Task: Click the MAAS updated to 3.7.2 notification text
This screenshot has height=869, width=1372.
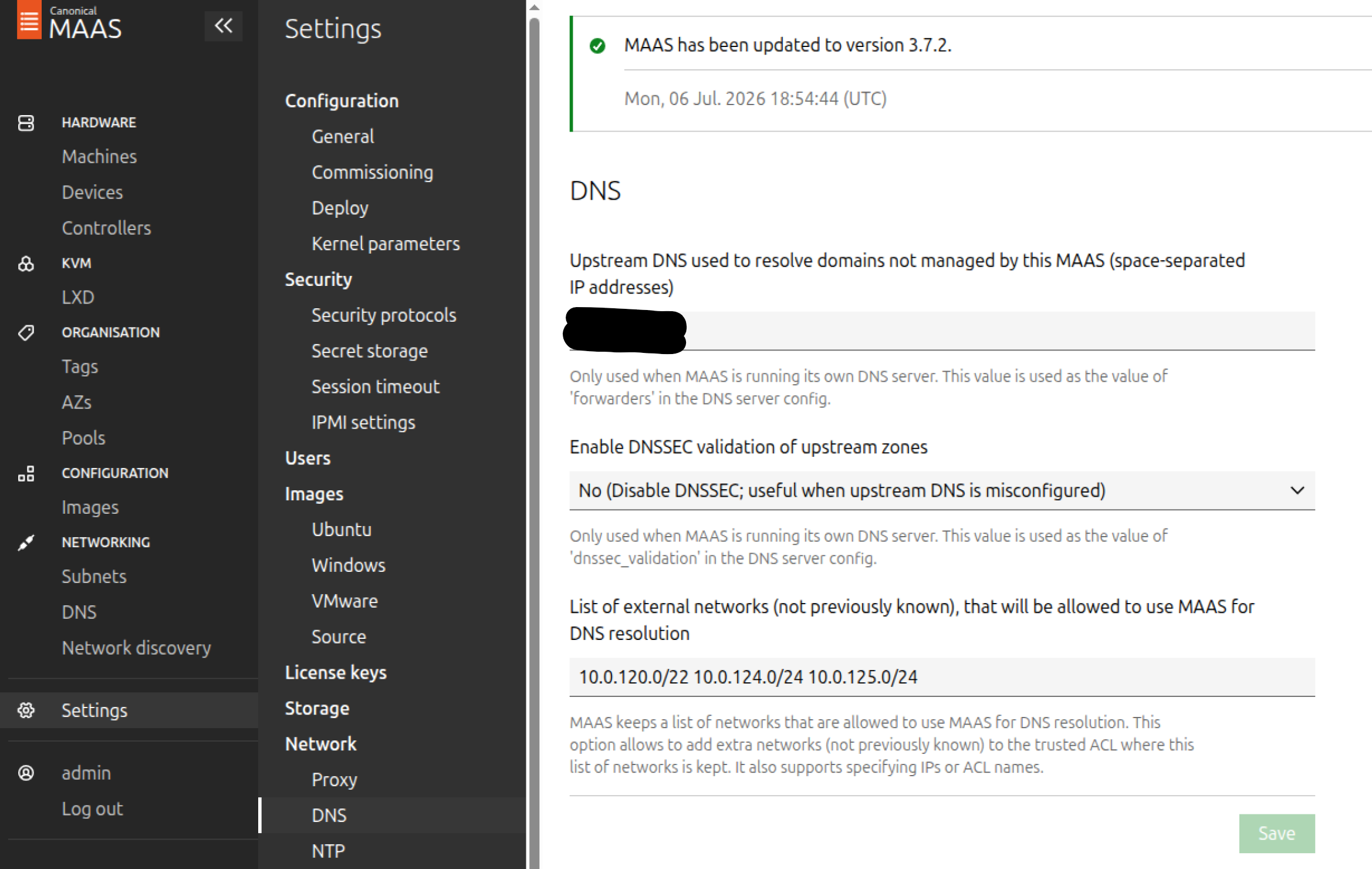Action: pos(788,45)
